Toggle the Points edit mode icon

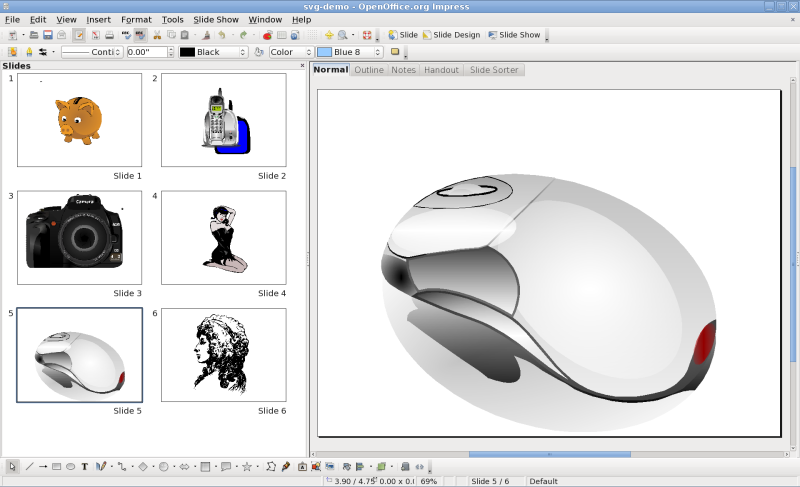pyautogui.click(x=271, y=466)
